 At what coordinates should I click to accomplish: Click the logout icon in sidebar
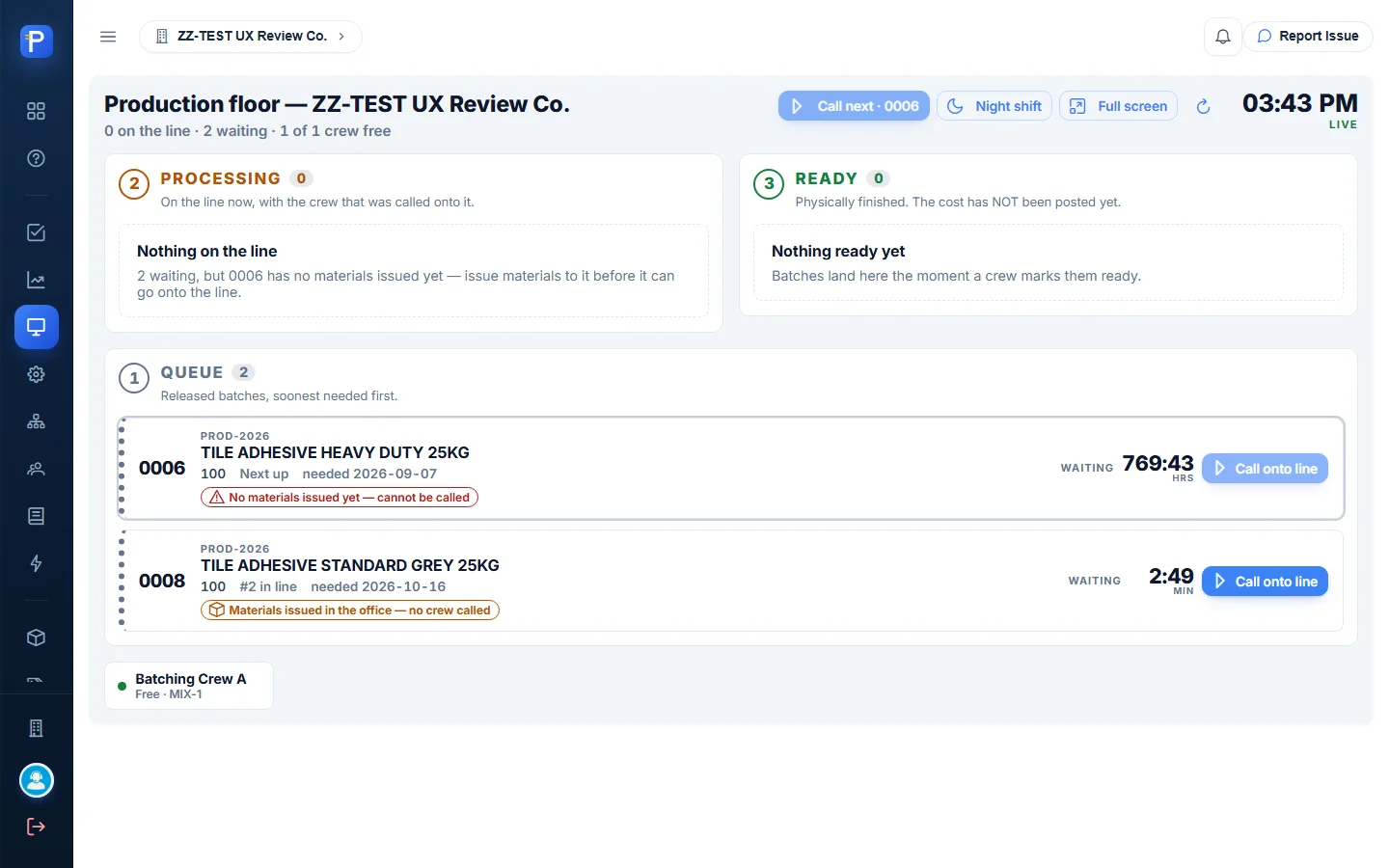[x=36, y=827]
